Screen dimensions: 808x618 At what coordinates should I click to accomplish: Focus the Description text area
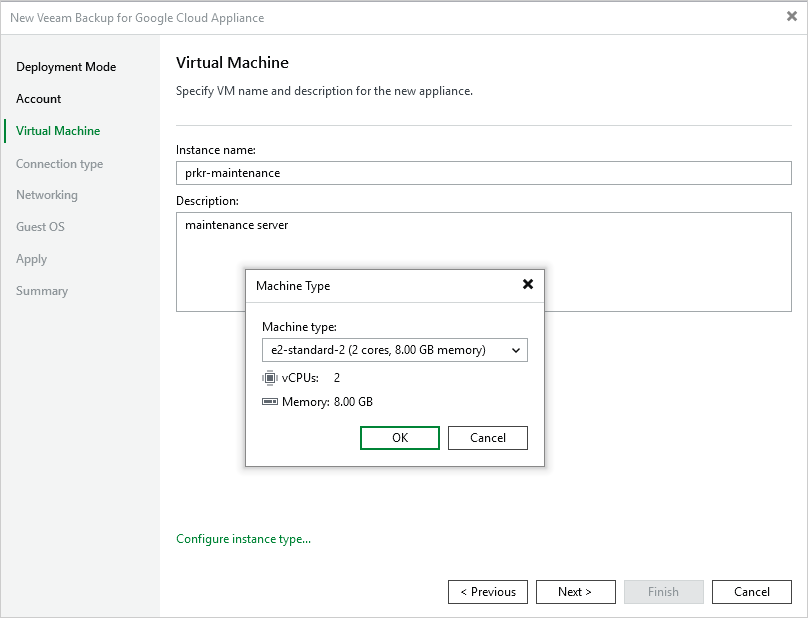click(484, 262)
